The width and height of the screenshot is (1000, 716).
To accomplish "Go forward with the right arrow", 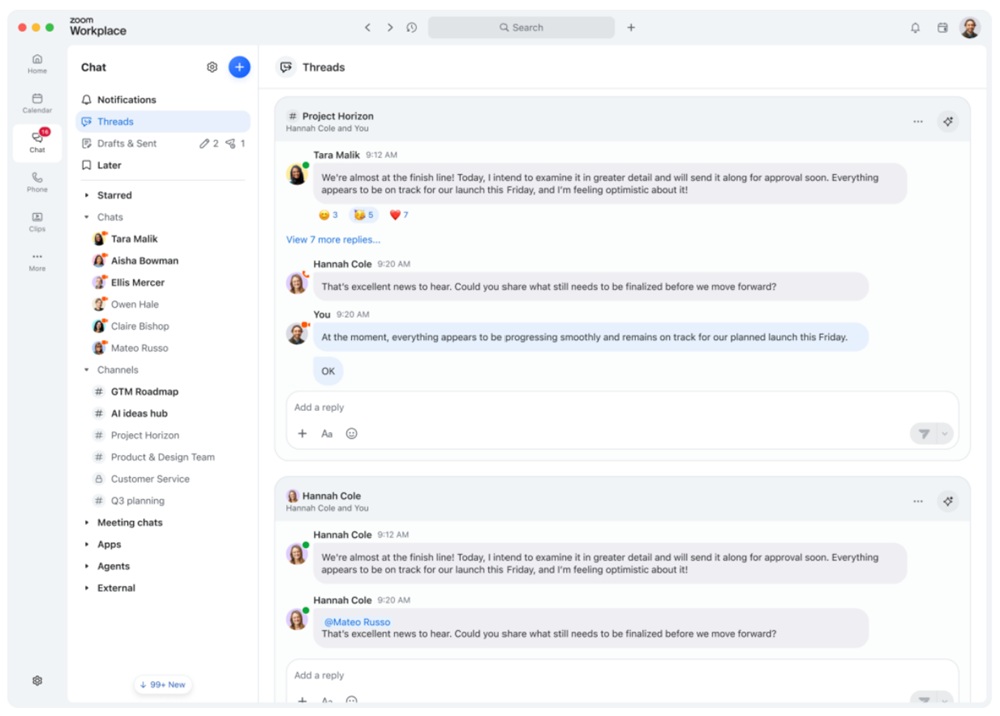I will 390,27.
